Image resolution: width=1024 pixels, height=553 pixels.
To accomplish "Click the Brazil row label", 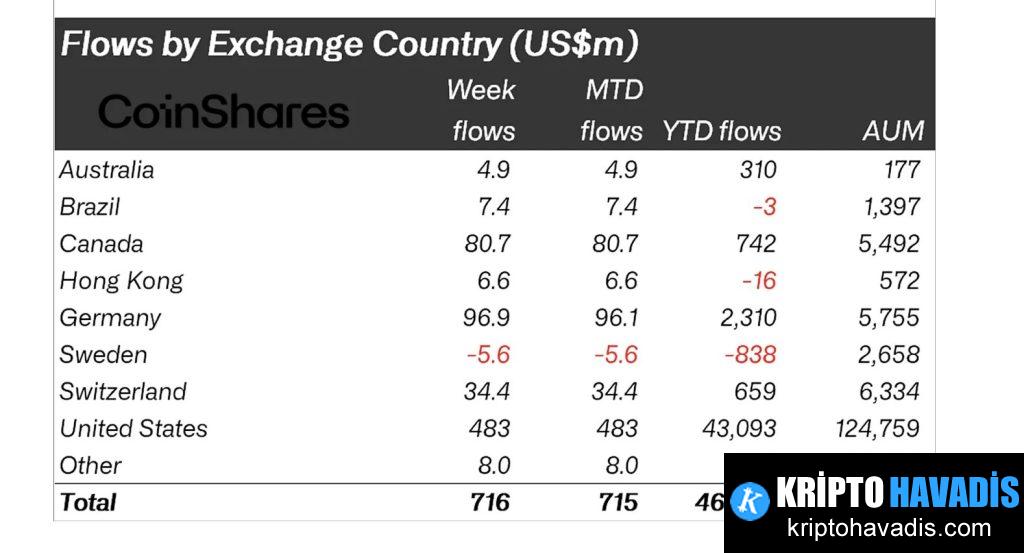I will [x=90, y=206].
